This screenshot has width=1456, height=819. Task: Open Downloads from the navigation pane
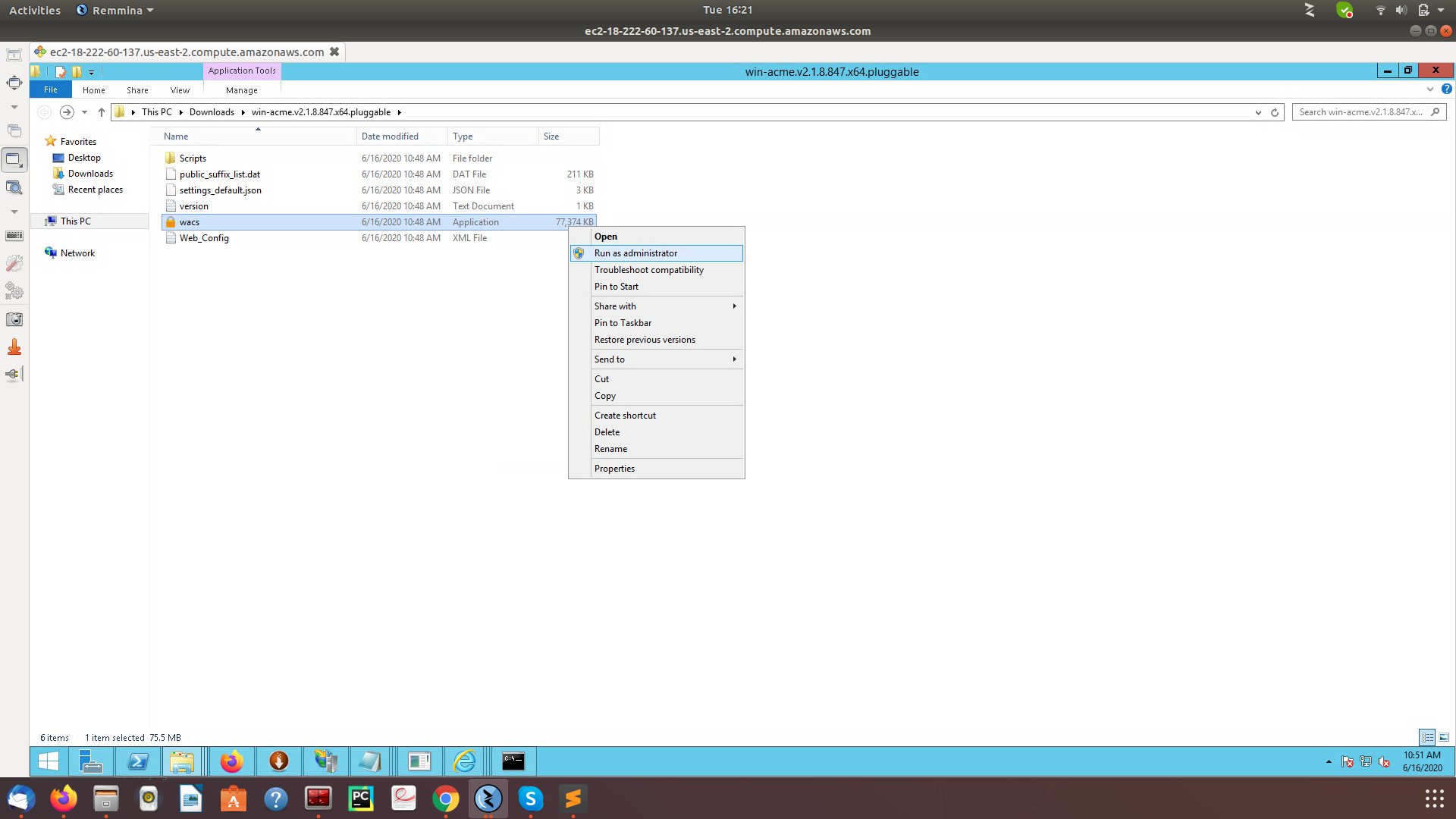coord(89,173)
